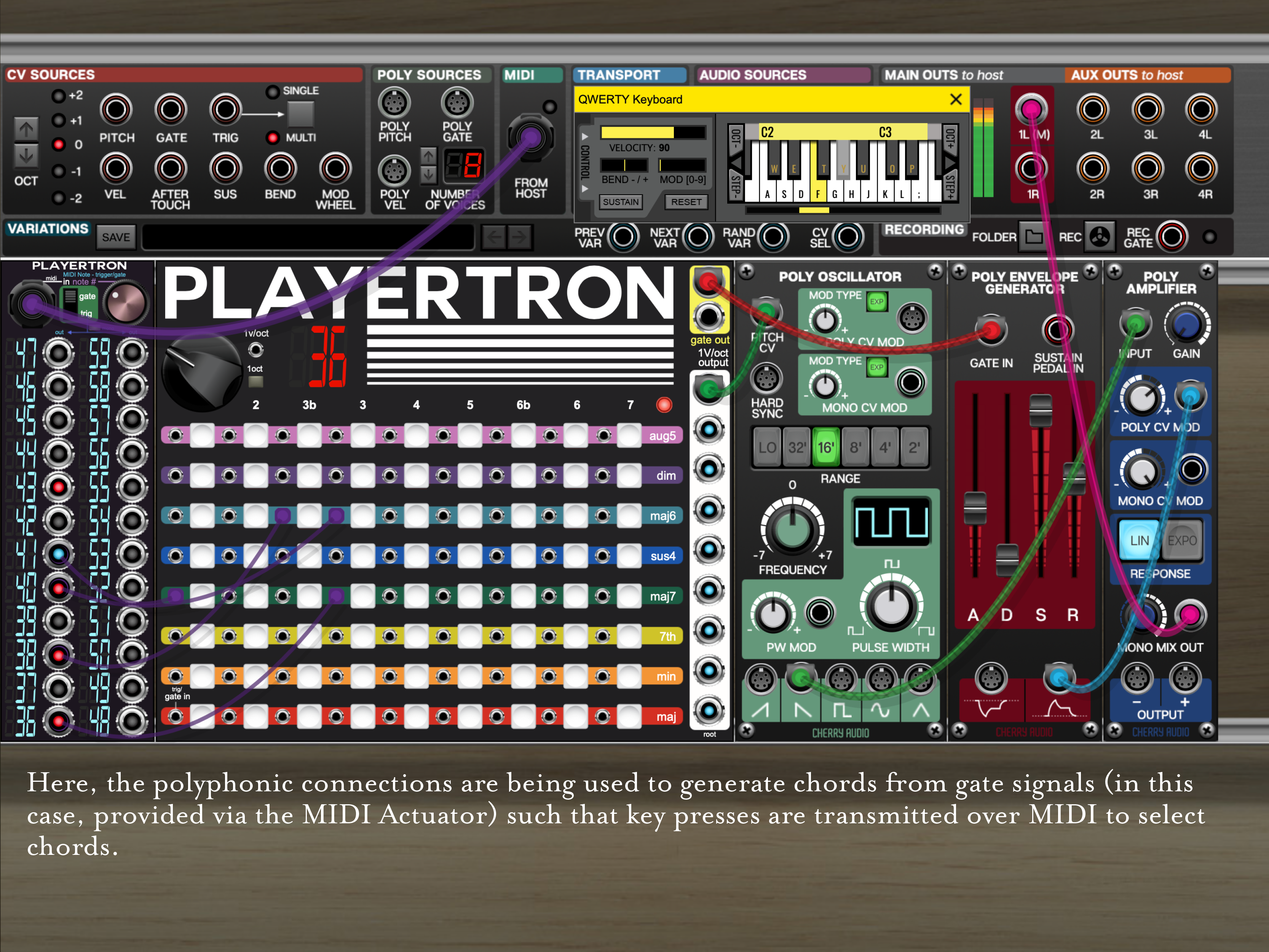The image size is (1269, 952).
Task: Select the LO range button
Action: pyautogui.click(x=767, y=447)
